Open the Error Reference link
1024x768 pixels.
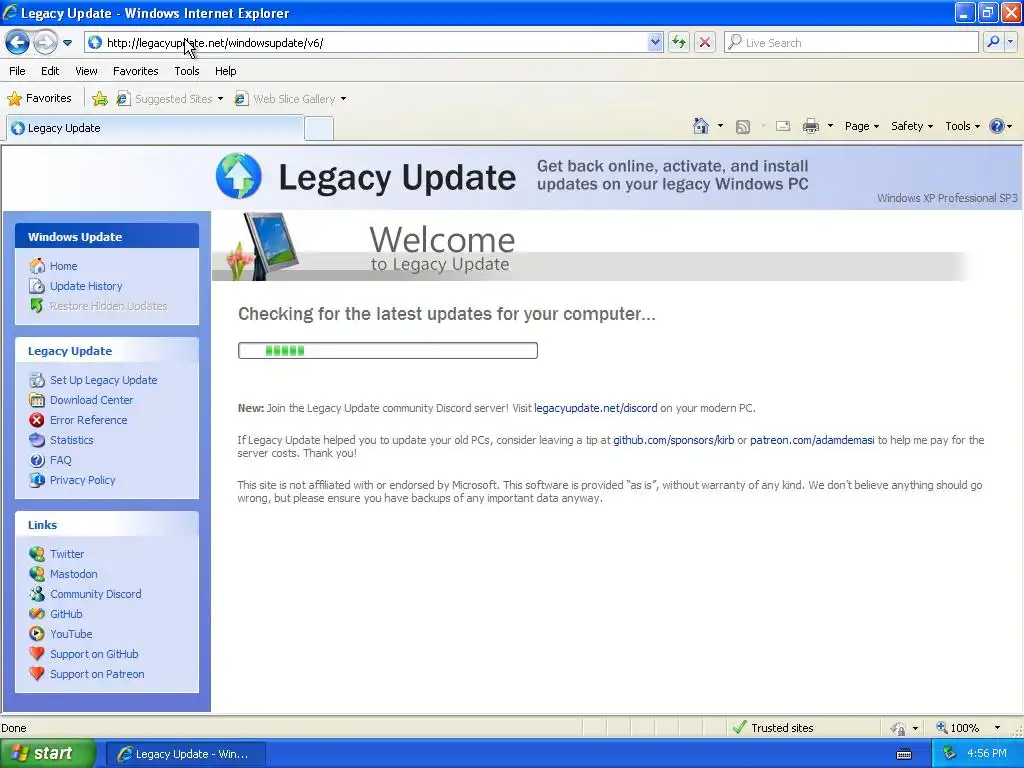coord(88,420)
